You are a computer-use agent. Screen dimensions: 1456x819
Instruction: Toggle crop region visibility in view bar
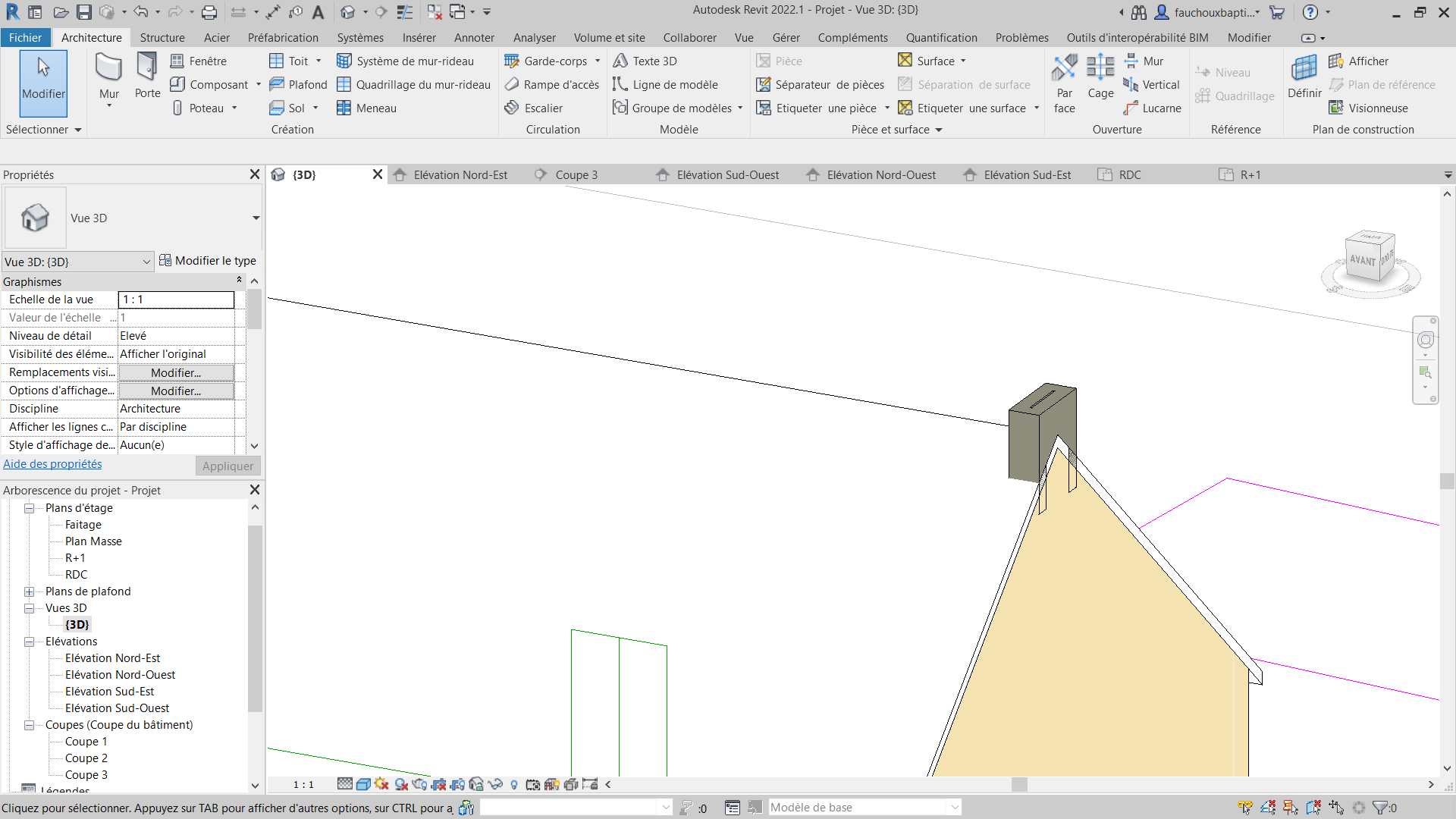(459, 784)
